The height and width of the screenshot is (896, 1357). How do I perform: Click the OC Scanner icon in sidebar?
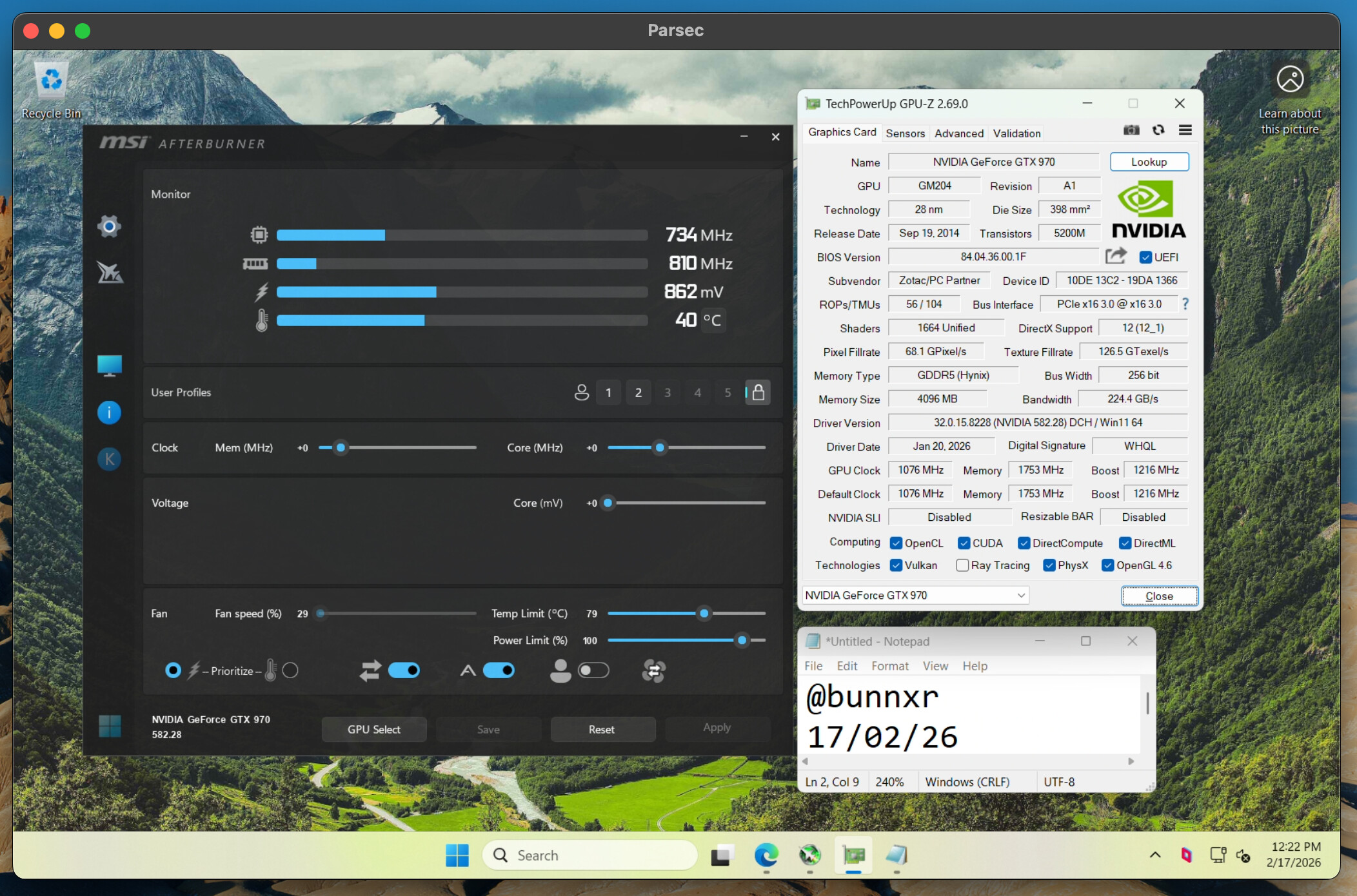pos(110,273)
